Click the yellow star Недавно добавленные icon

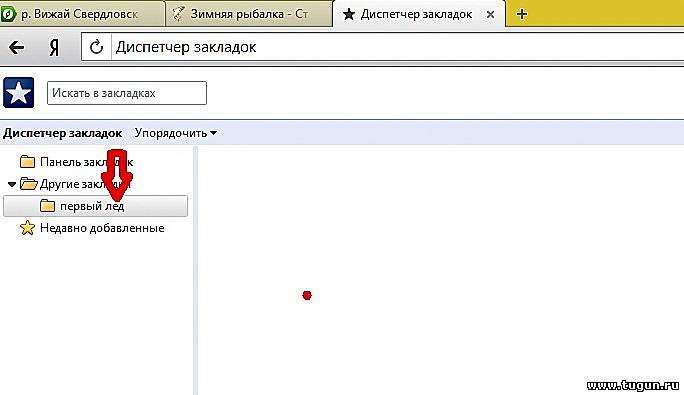pyautogui.click(x=27, y=228)
